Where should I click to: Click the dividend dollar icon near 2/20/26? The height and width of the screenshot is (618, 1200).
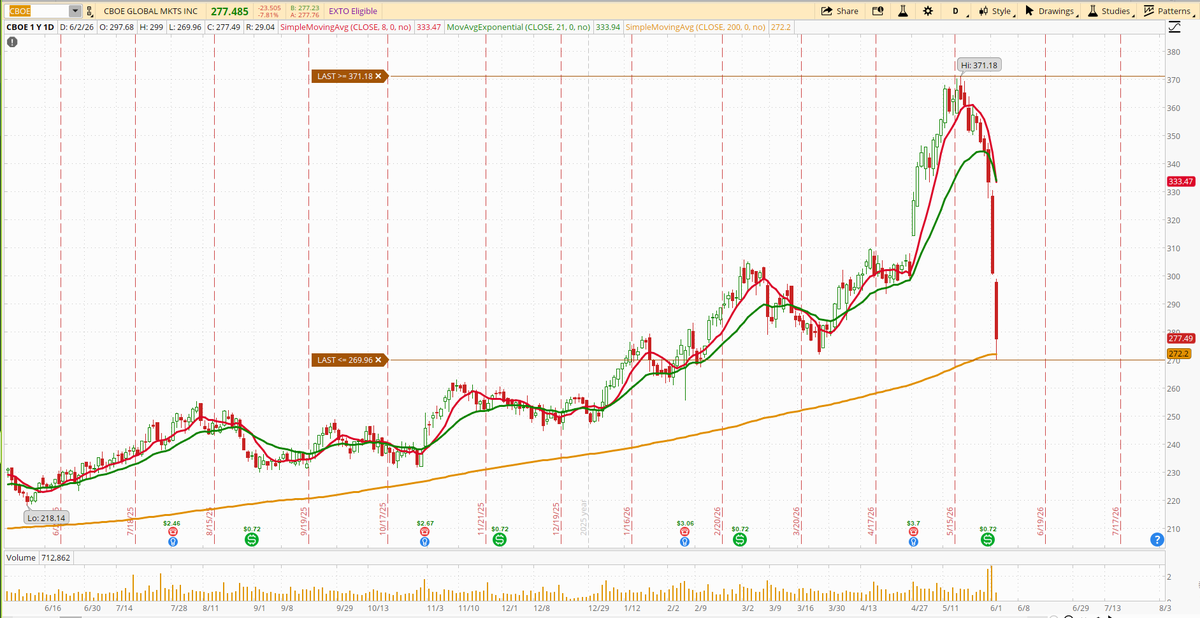[x=740, y=540]
